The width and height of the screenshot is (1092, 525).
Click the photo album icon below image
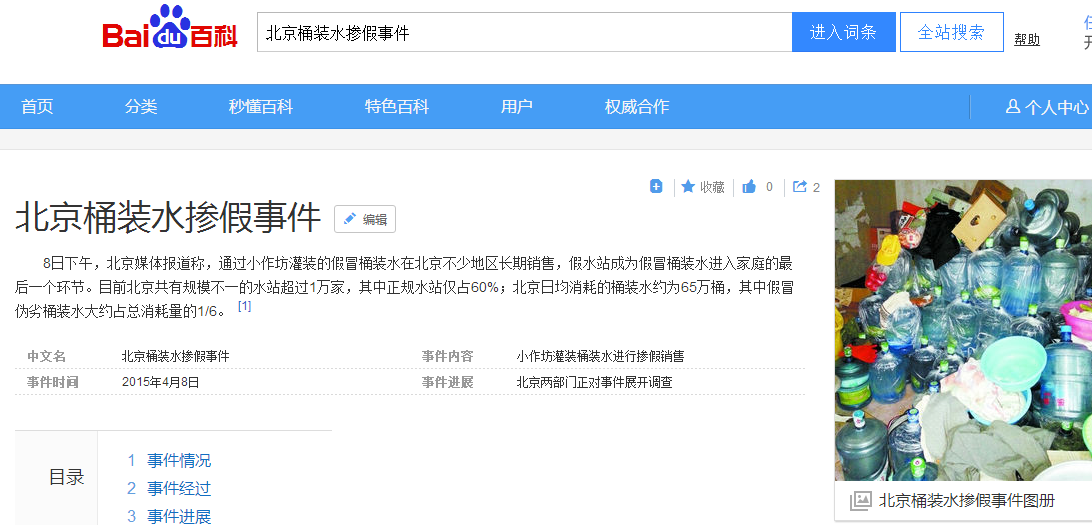coord(859,501)
